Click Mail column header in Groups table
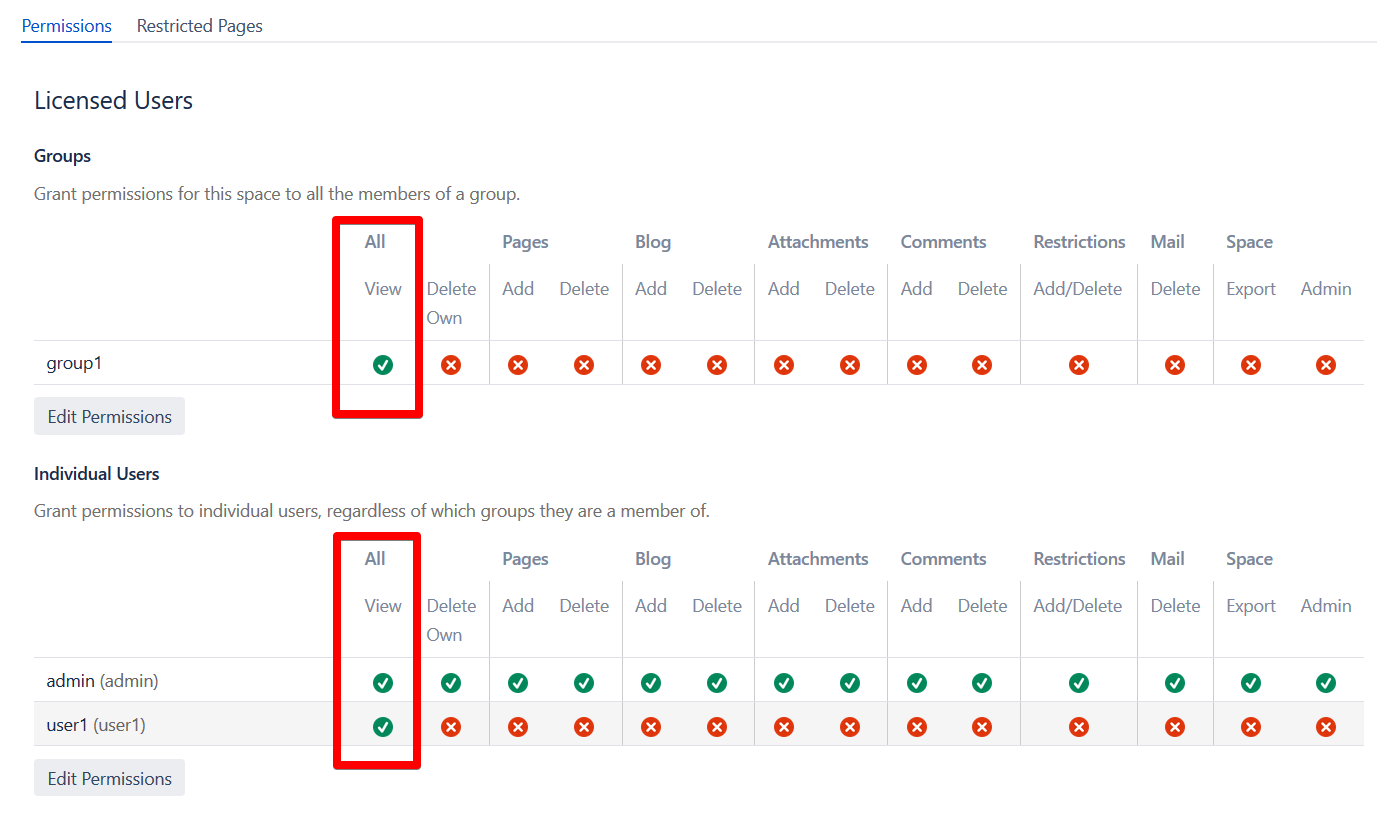 coord(1167,242)
